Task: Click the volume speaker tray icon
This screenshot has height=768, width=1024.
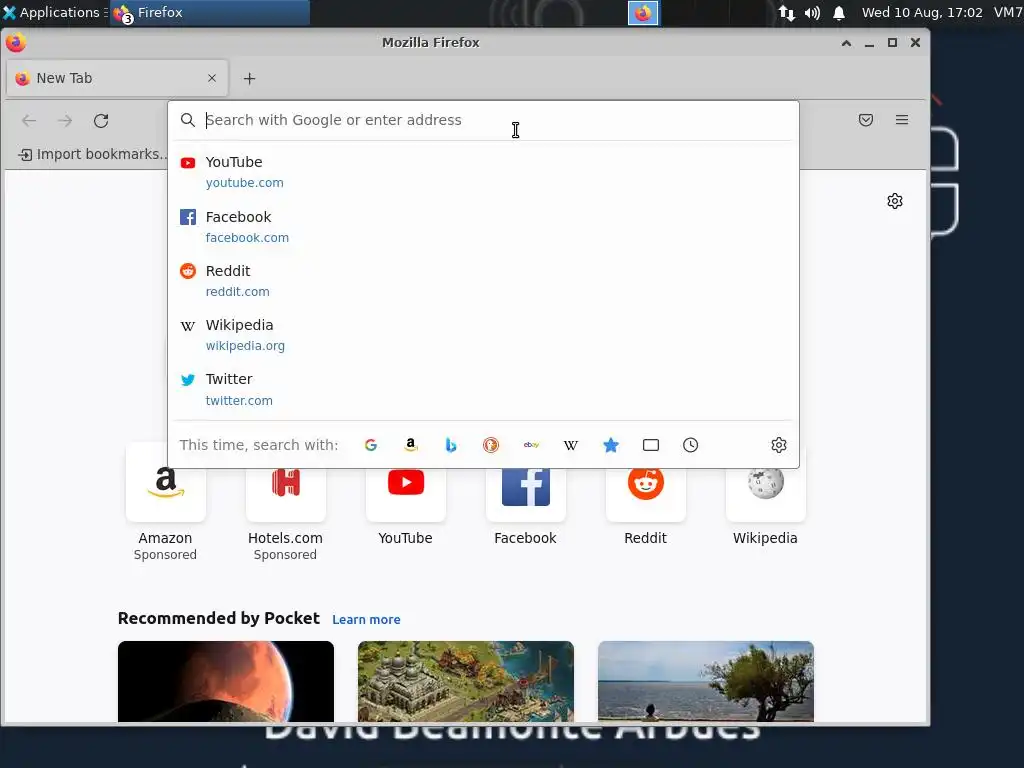Action: [x=812, y=13]
